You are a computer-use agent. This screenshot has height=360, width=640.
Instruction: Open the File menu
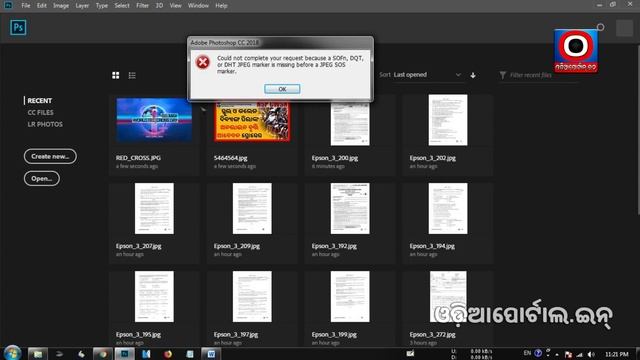point(26,6)
